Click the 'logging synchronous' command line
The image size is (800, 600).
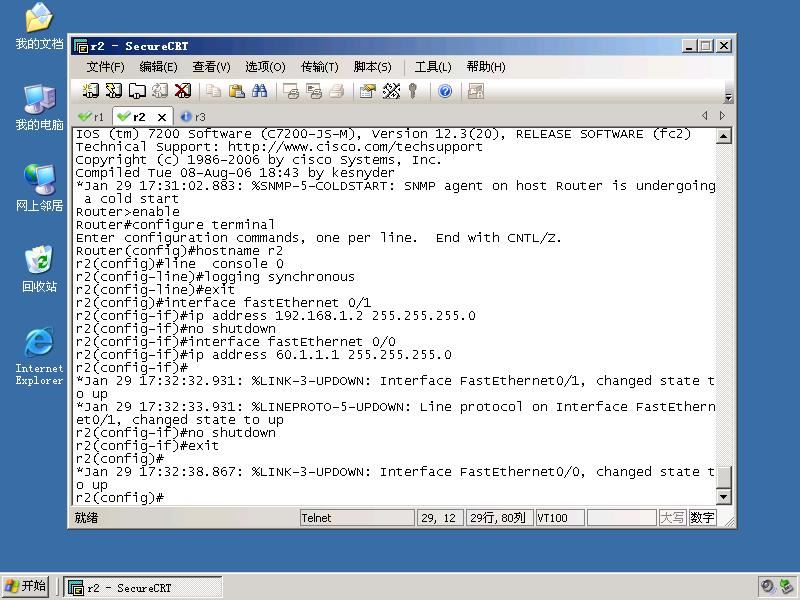(215, 277)
